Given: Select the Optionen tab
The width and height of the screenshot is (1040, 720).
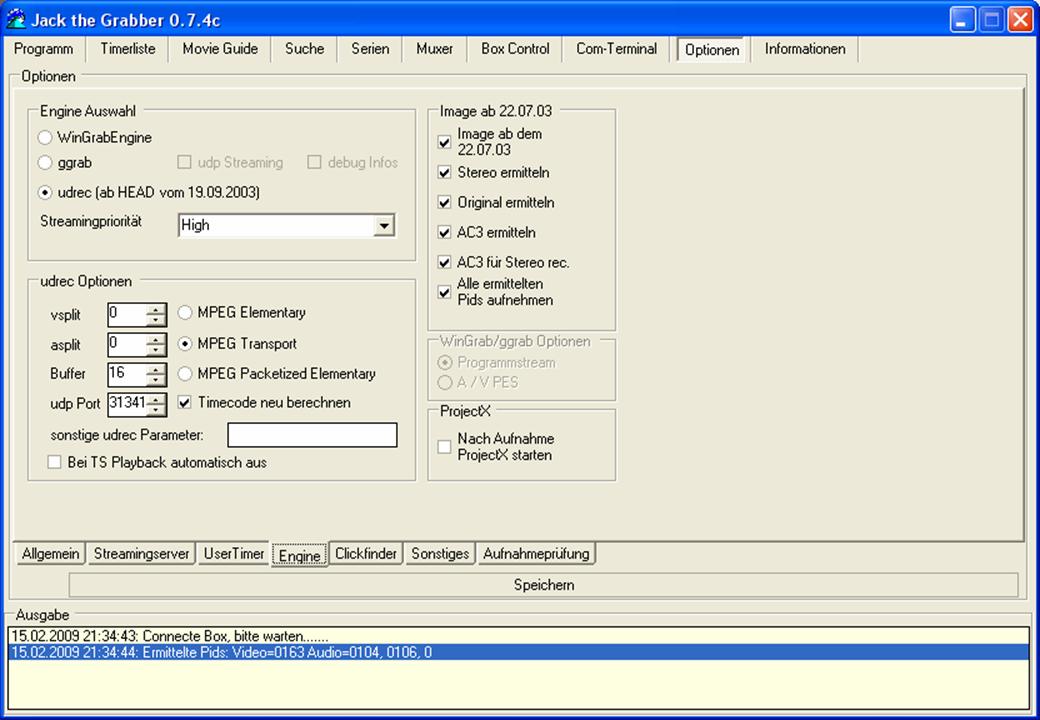Looking at the screenshot, I should tap(712, 50).
